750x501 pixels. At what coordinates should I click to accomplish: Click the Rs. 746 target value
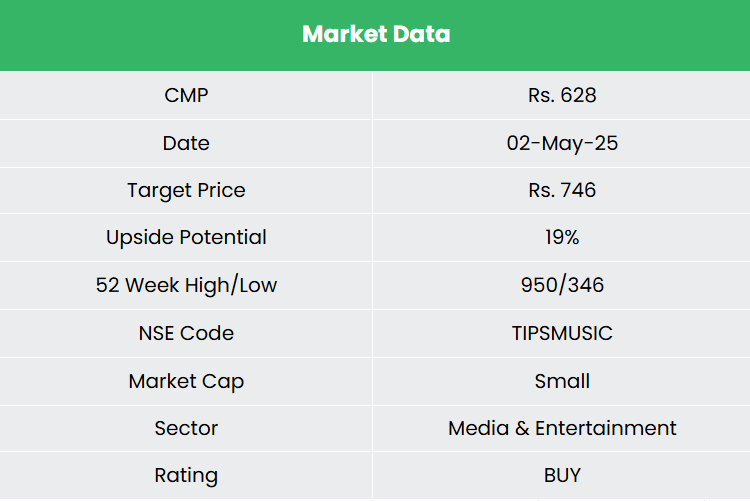pyautogui.click(x=562, y=190)
